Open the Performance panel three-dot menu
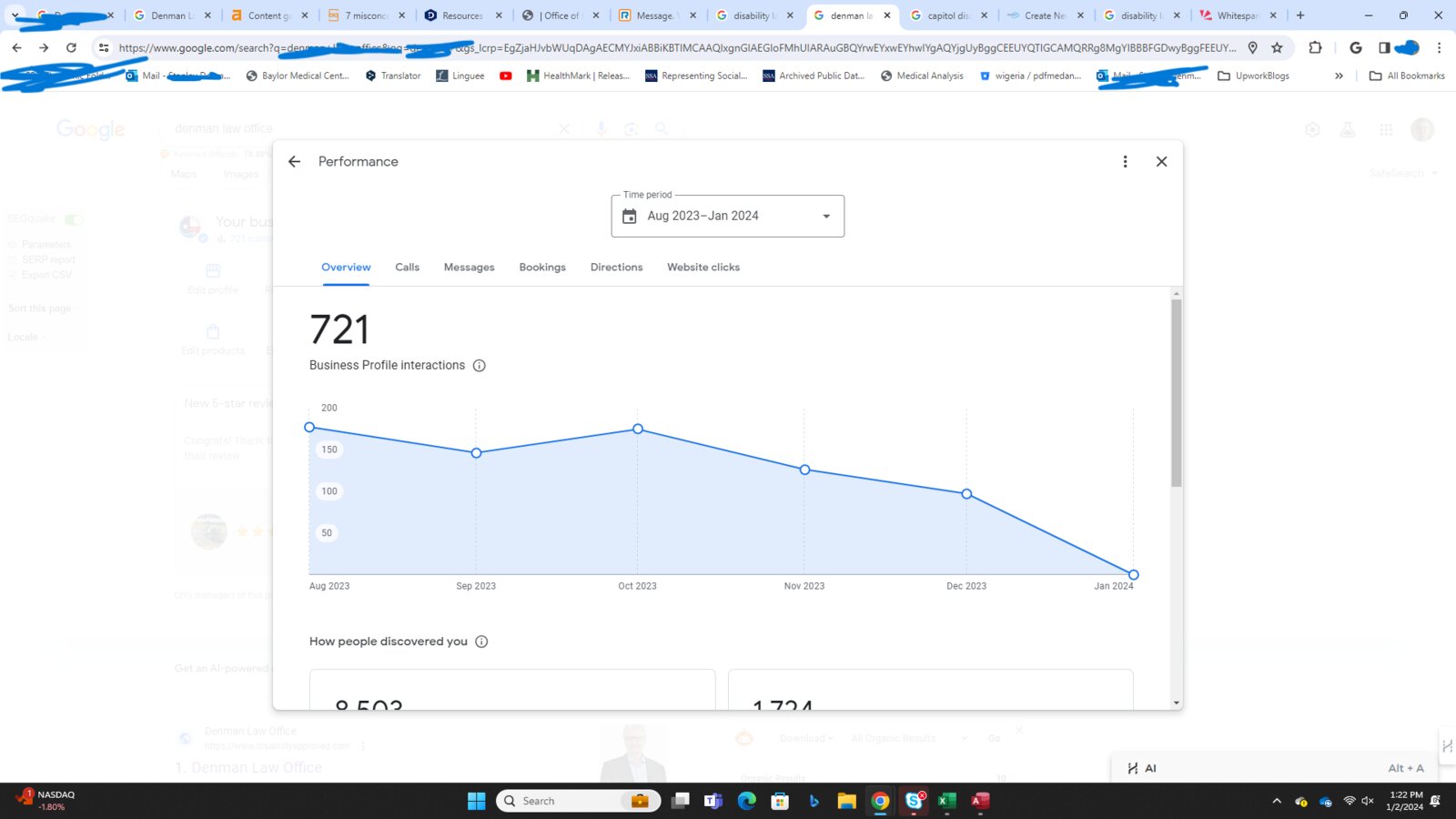Image resolution: width=1456 pixels, height=819 pixels. click(1125, 162)
